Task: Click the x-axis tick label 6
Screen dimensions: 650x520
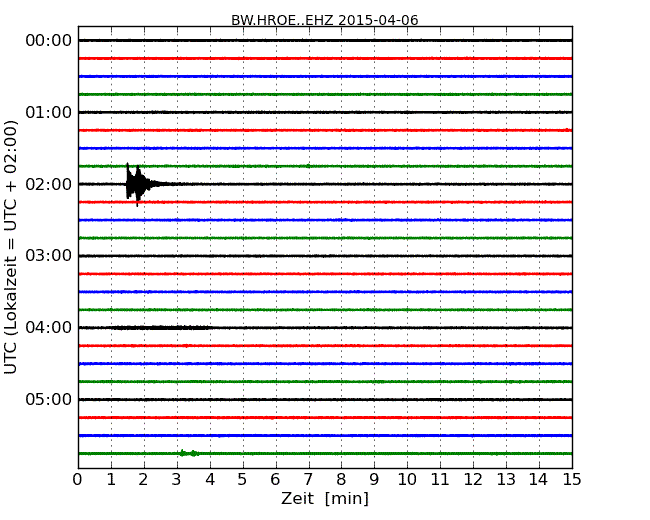Action: coord(275,479)
